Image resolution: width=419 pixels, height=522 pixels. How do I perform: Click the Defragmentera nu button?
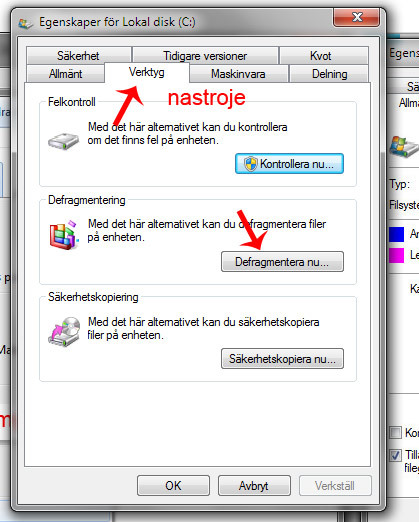282,262
